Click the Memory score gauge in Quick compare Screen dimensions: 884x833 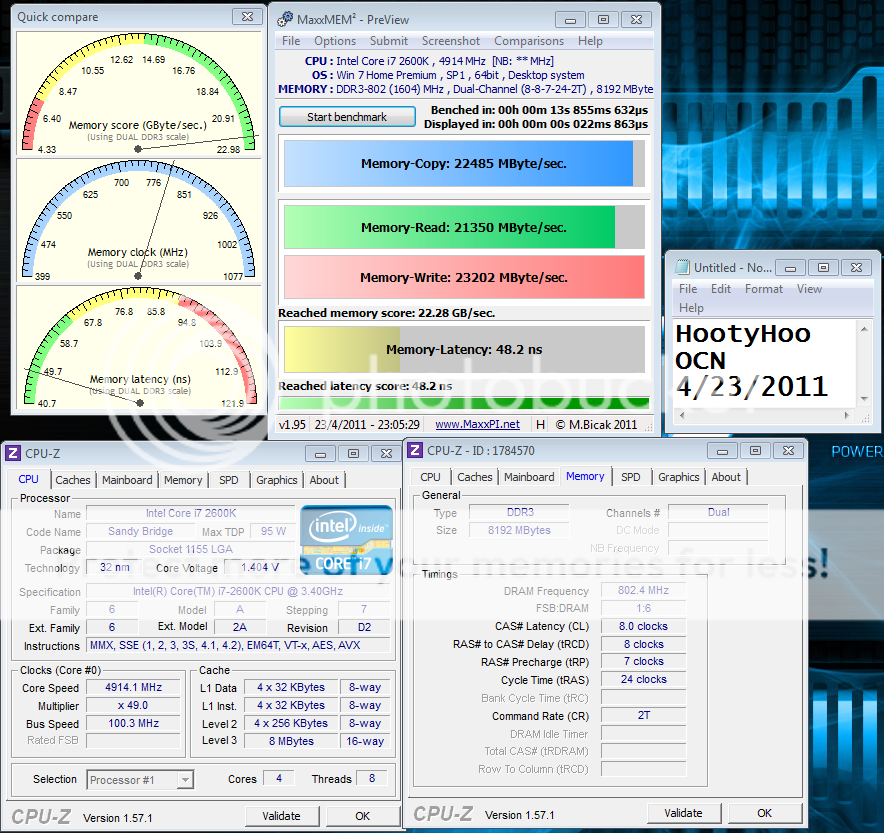(139, 93)
